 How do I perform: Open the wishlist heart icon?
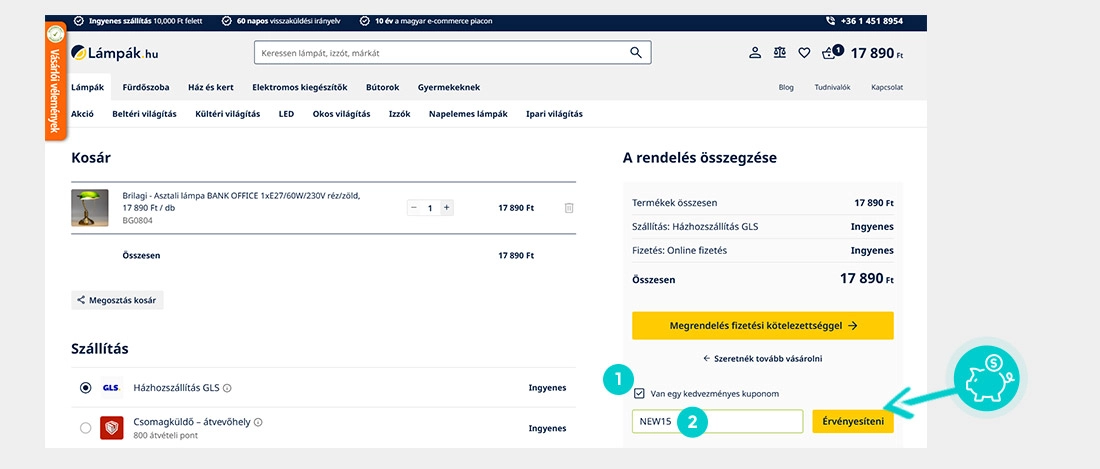pos(804,53)
